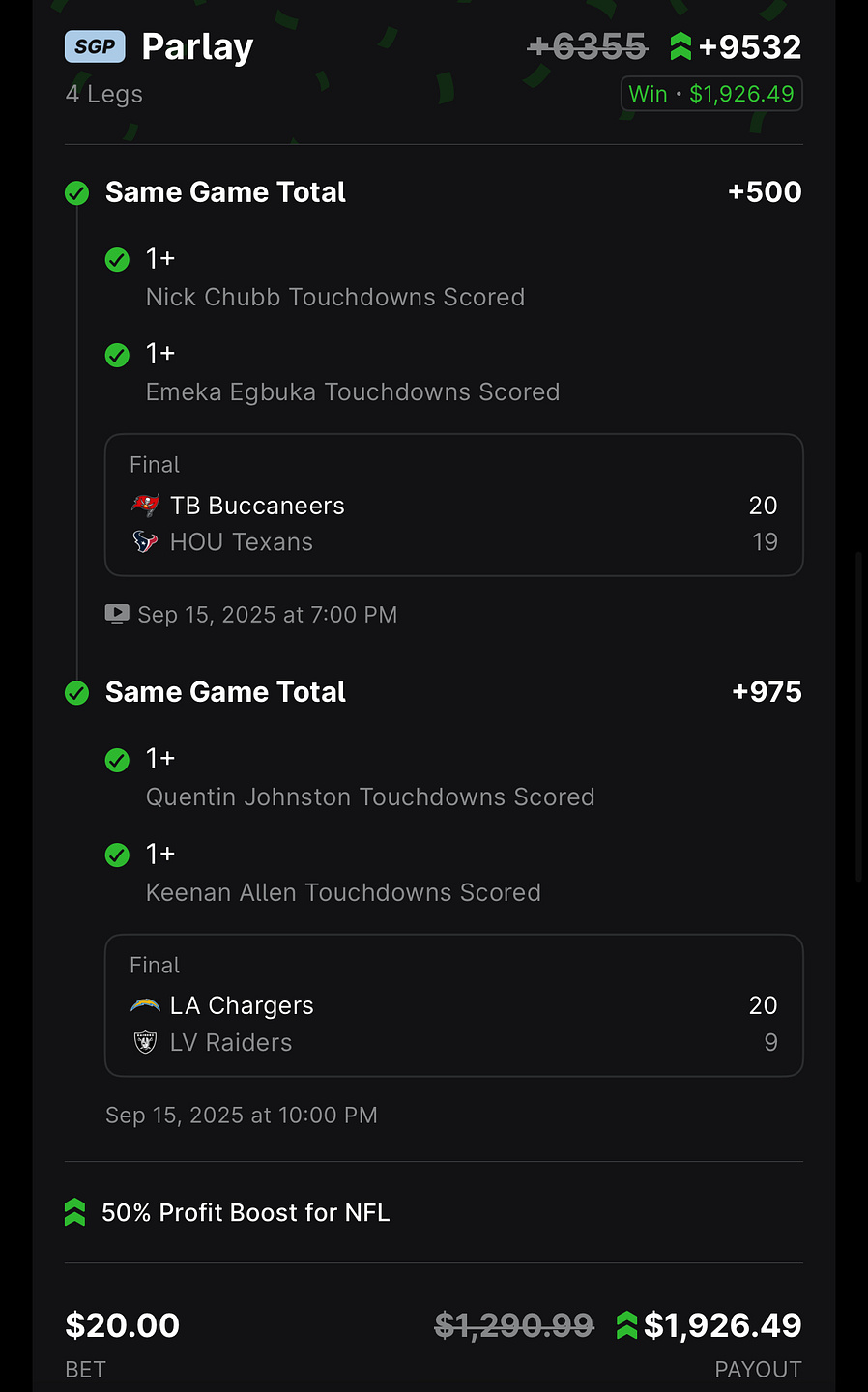Collapse the second Same Game Total +975 section
The image size is (868, 1392).
click(433, 692)
